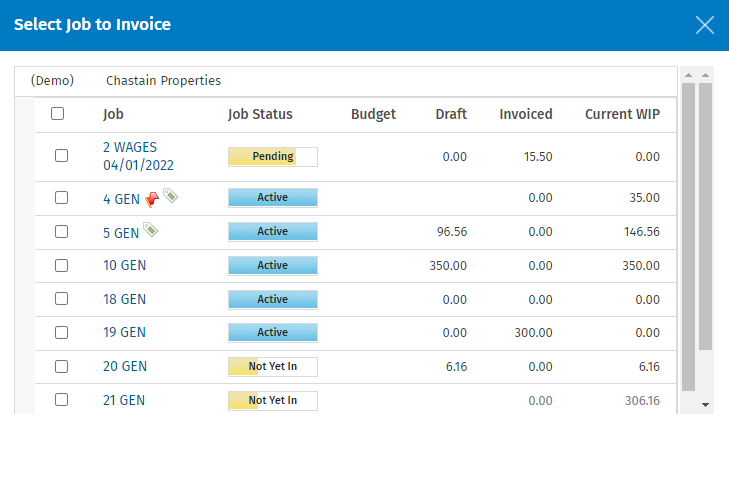Click the red pin icon on job 4 GEN
The image size is (729, 490).
pos(152,198)
